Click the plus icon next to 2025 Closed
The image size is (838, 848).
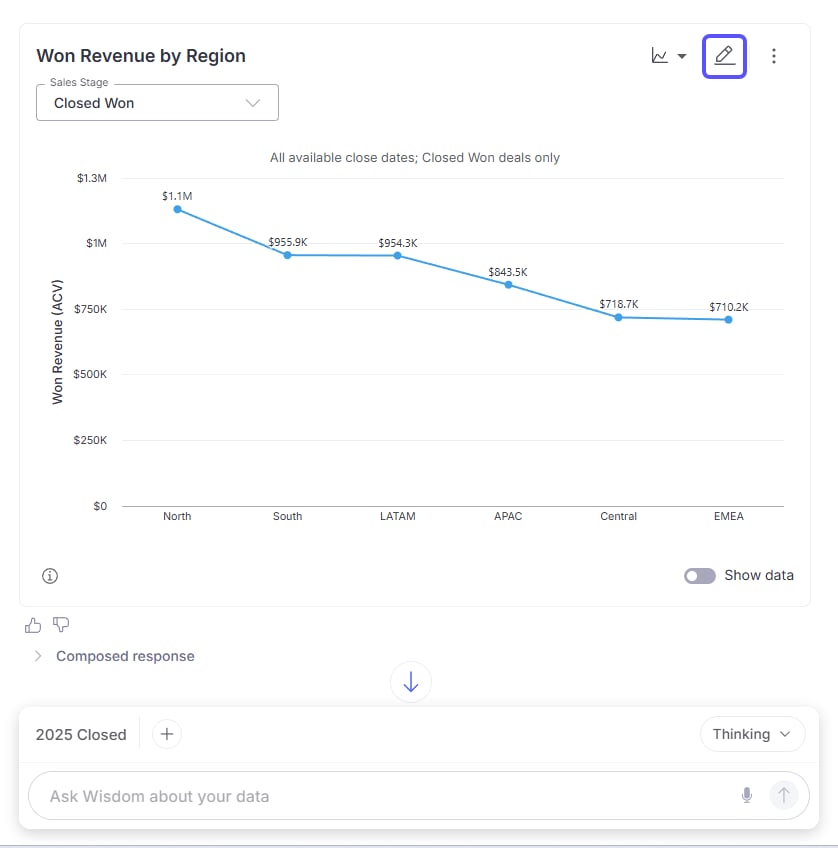click(x=167, y=734)
